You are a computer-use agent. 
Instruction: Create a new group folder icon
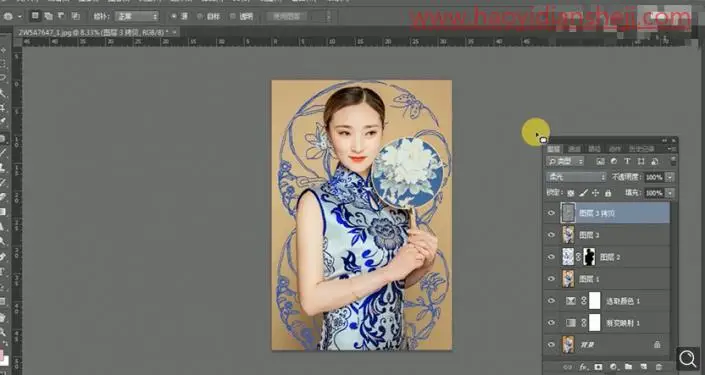click(x=629, y=367)
